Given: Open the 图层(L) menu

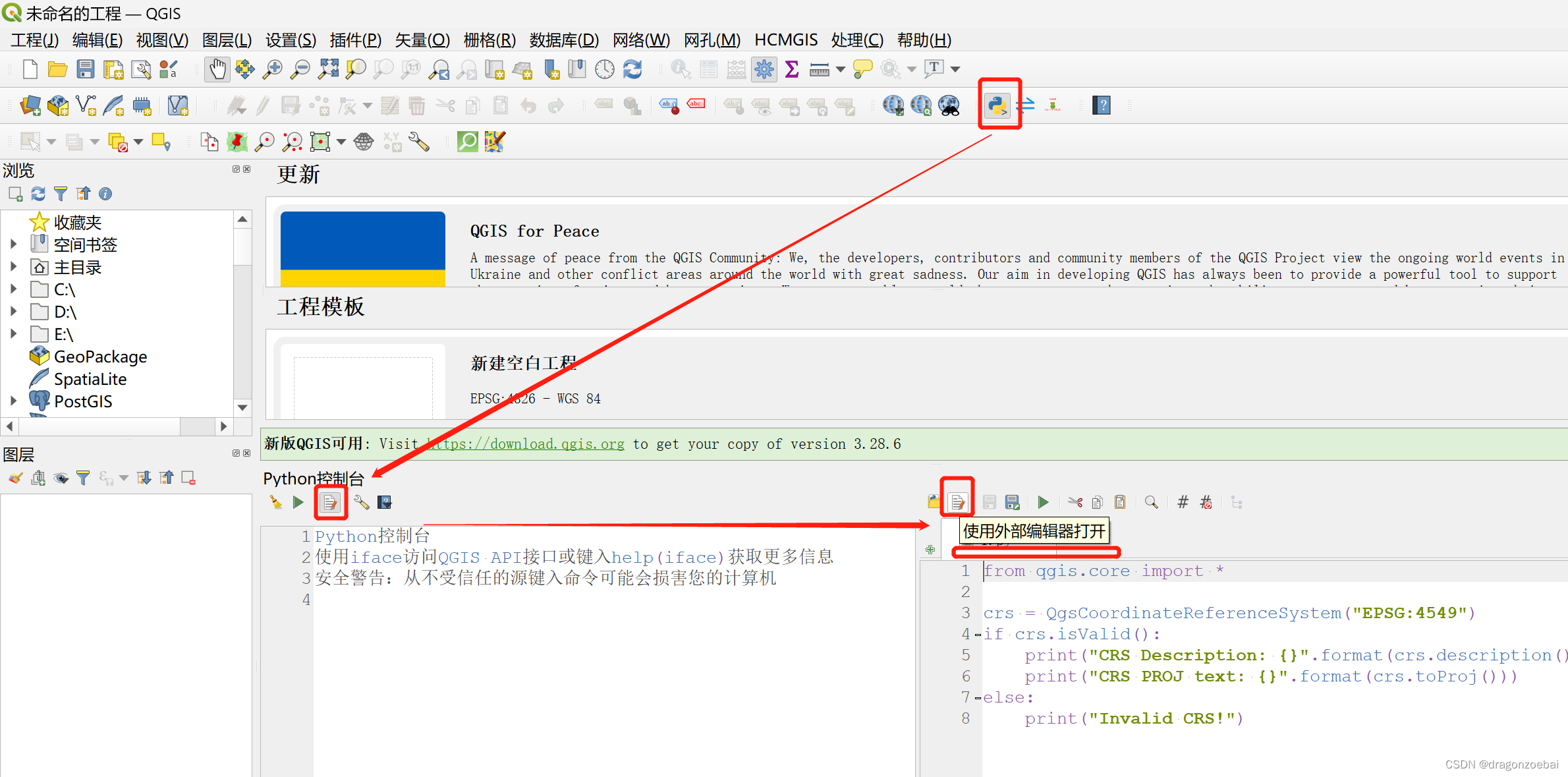Looking at the screenshot, I should pos(227,40).
